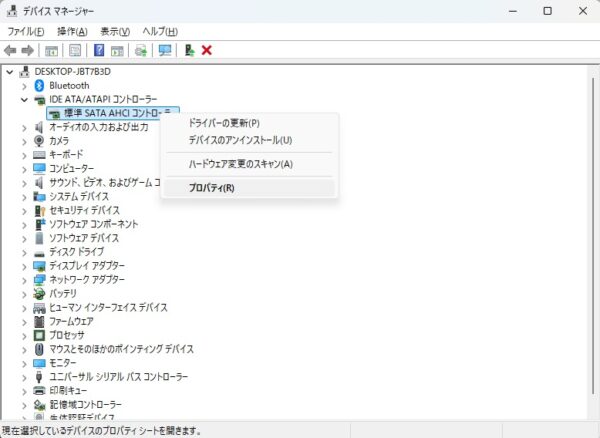600x438 pixels.
Task: Open the ファイル(F) menu
Action: pos(26,31)
